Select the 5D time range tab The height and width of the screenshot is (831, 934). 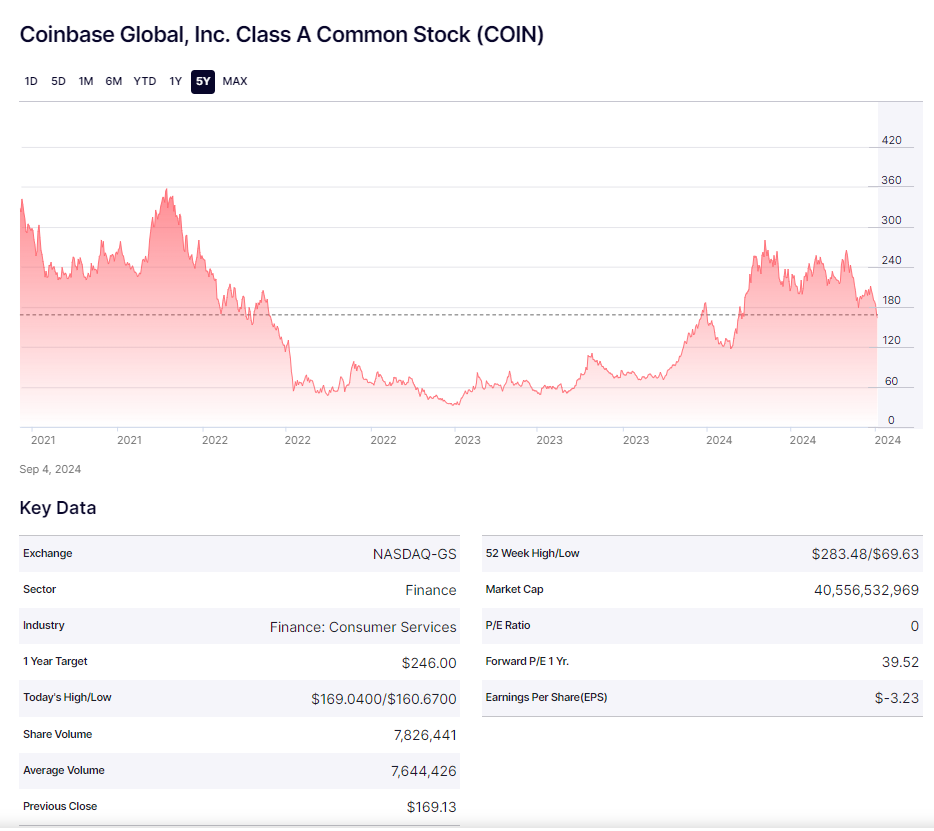58,81
